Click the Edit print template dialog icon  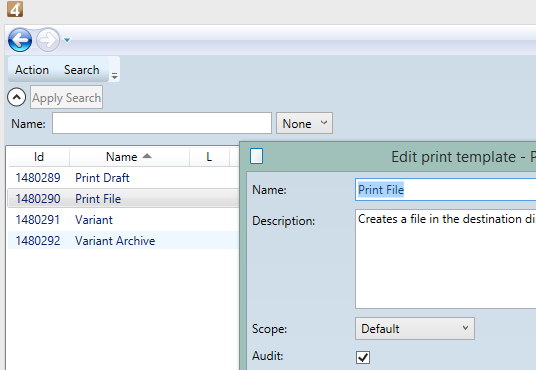coord(256,156)
